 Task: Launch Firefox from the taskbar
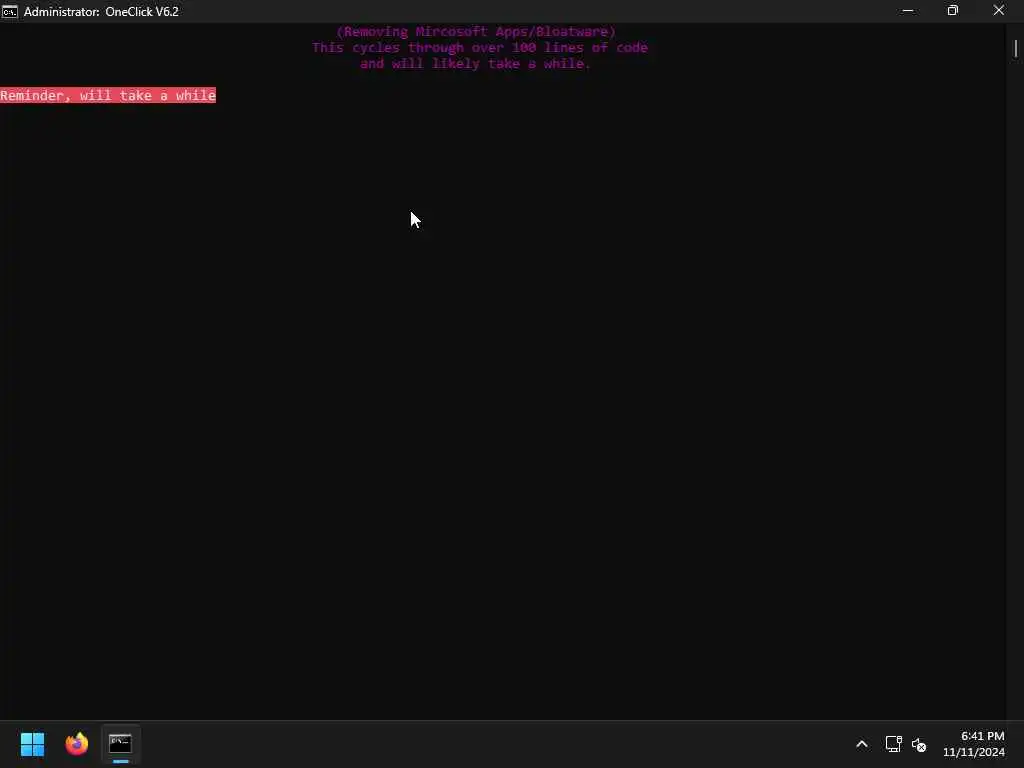coord(76,744)
